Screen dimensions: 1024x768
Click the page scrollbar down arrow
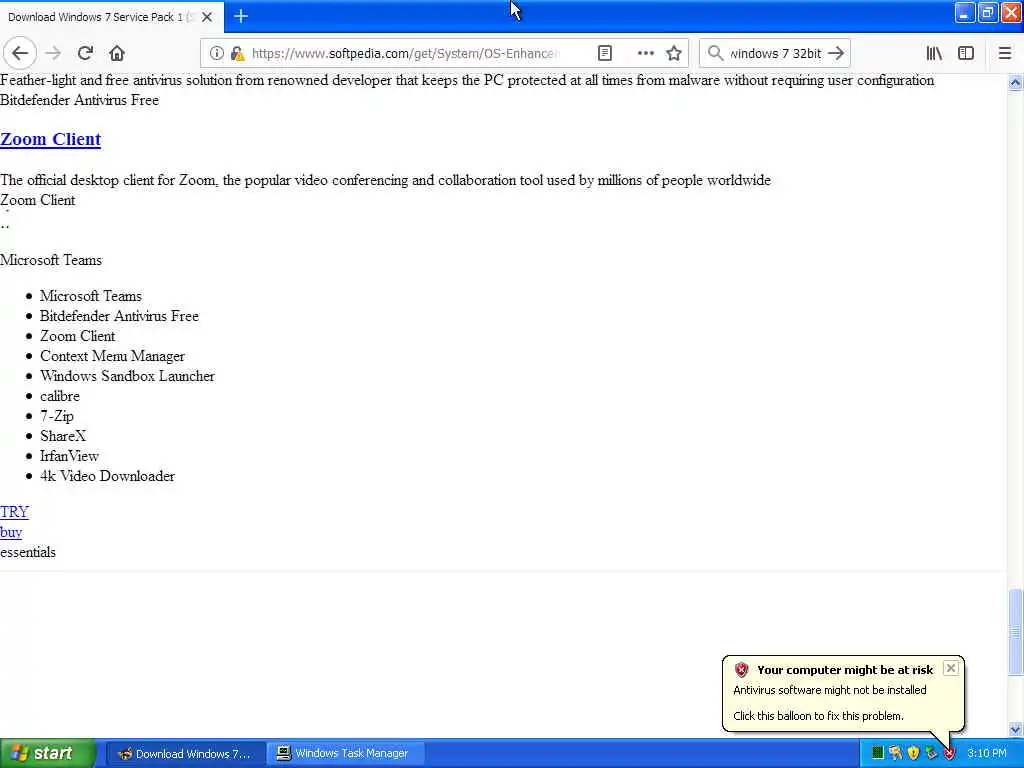coord(1015,729)
